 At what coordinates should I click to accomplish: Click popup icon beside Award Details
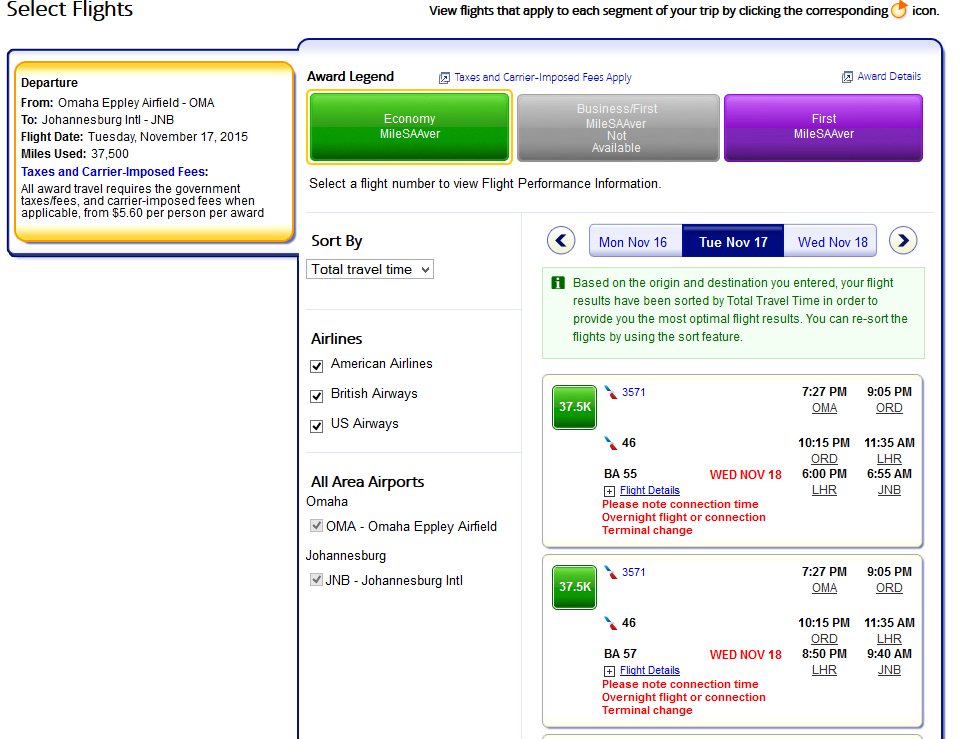pyautogui.click(x=847, y=77)
